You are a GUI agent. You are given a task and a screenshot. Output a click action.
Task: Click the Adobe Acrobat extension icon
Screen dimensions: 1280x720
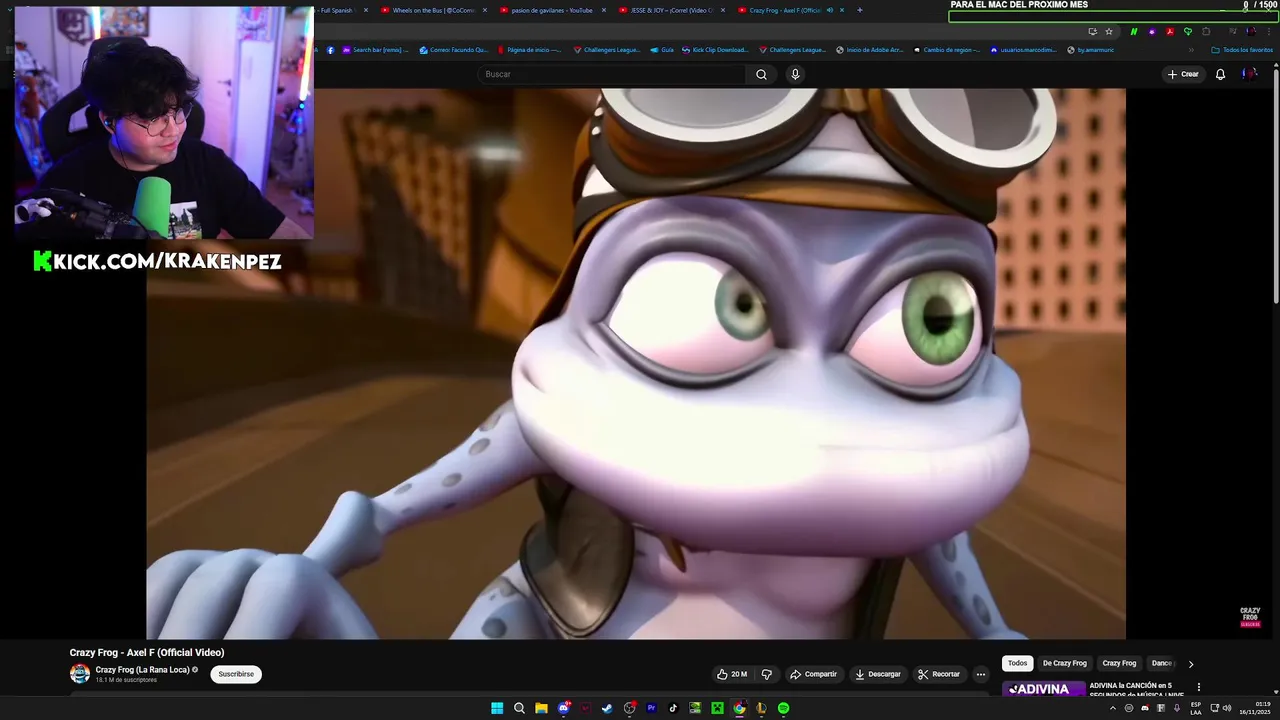1169,31
